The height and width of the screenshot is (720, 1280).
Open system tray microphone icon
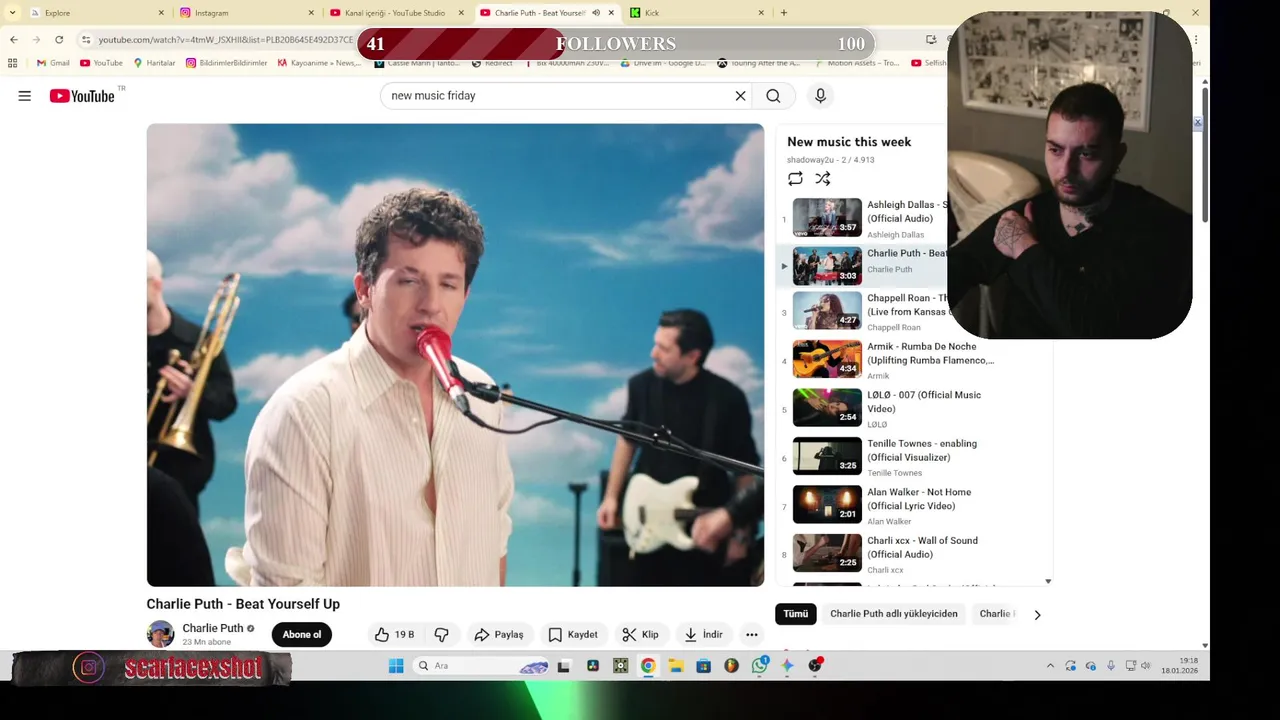tap(1110, 666)
